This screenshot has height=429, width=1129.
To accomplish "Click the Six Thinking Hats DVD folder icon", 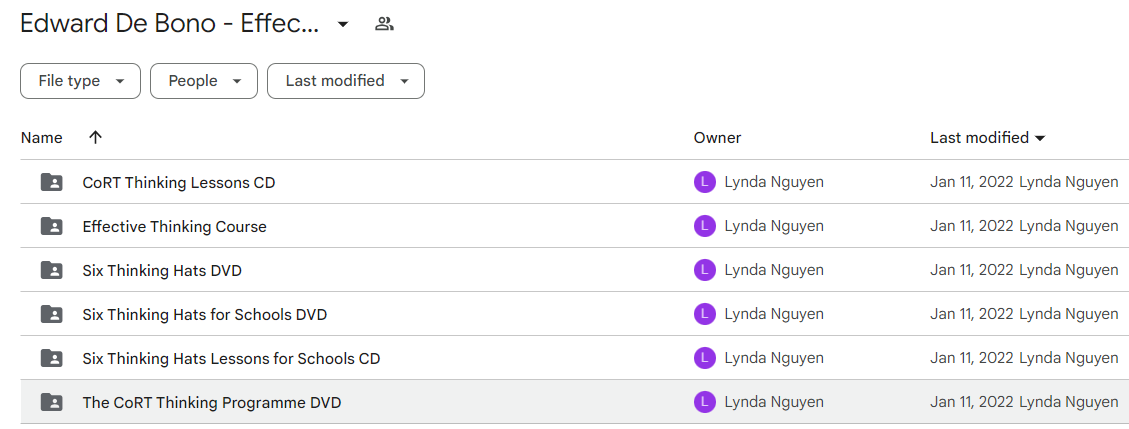I will (51, 271).
